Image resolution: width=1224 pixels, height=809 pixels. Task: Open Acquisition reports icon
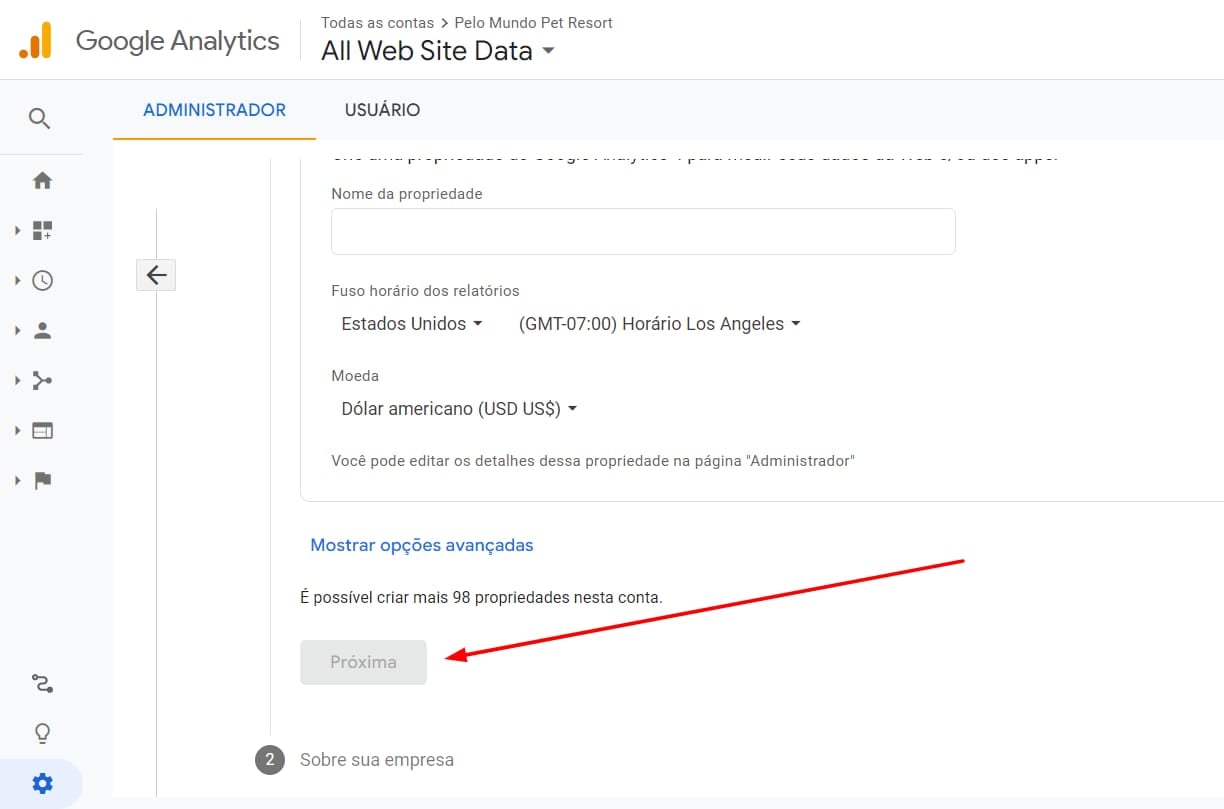coord(42,381)
